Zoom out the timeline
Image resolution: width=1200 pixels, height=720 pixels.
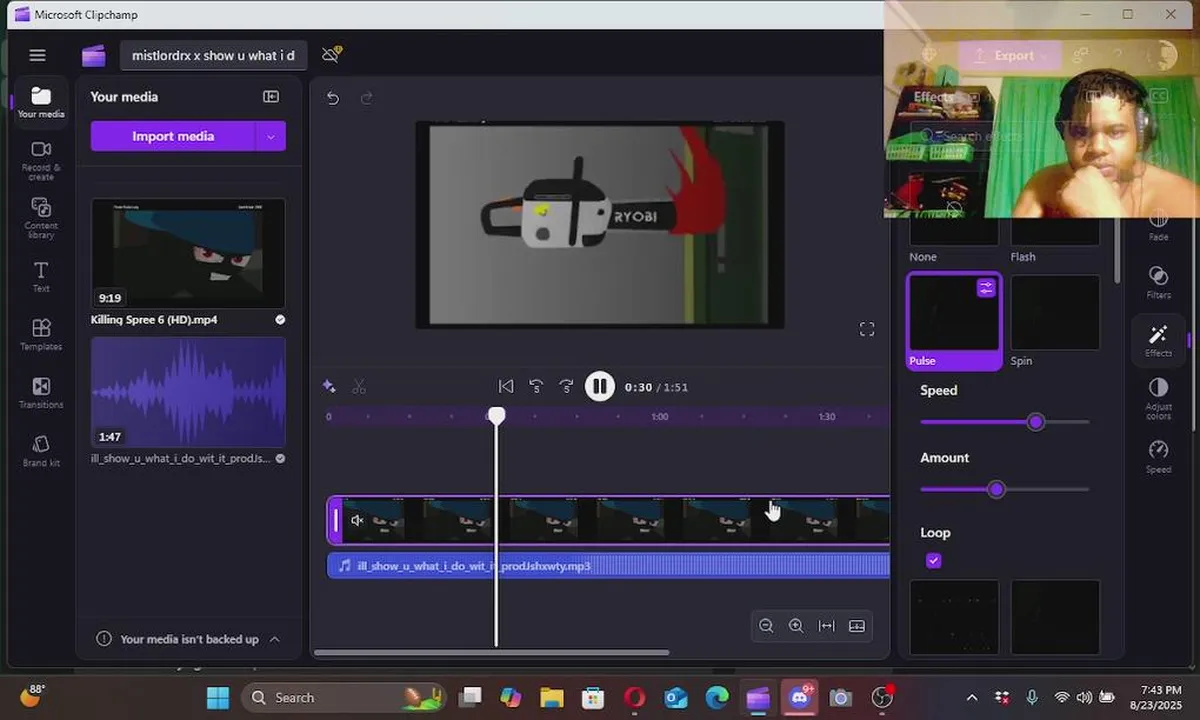(x=766, y=626)
